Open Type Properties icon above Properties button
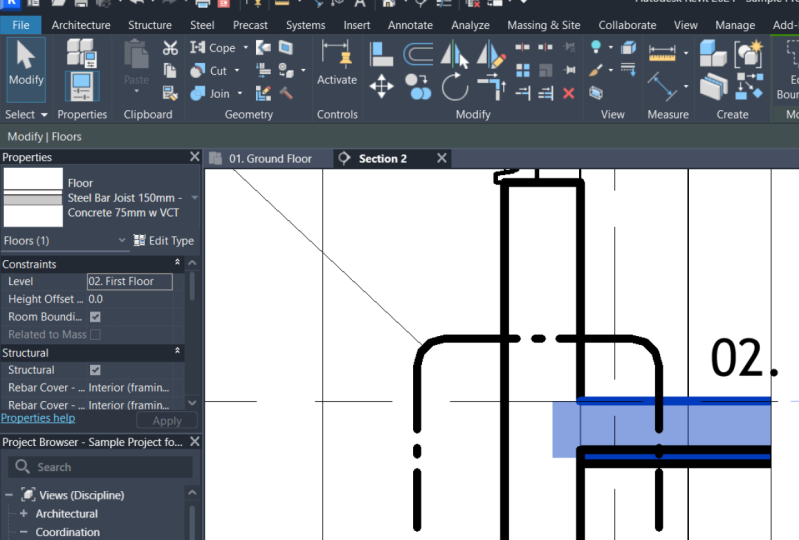This screenshot has width=799, height=540. coord(82,53)
